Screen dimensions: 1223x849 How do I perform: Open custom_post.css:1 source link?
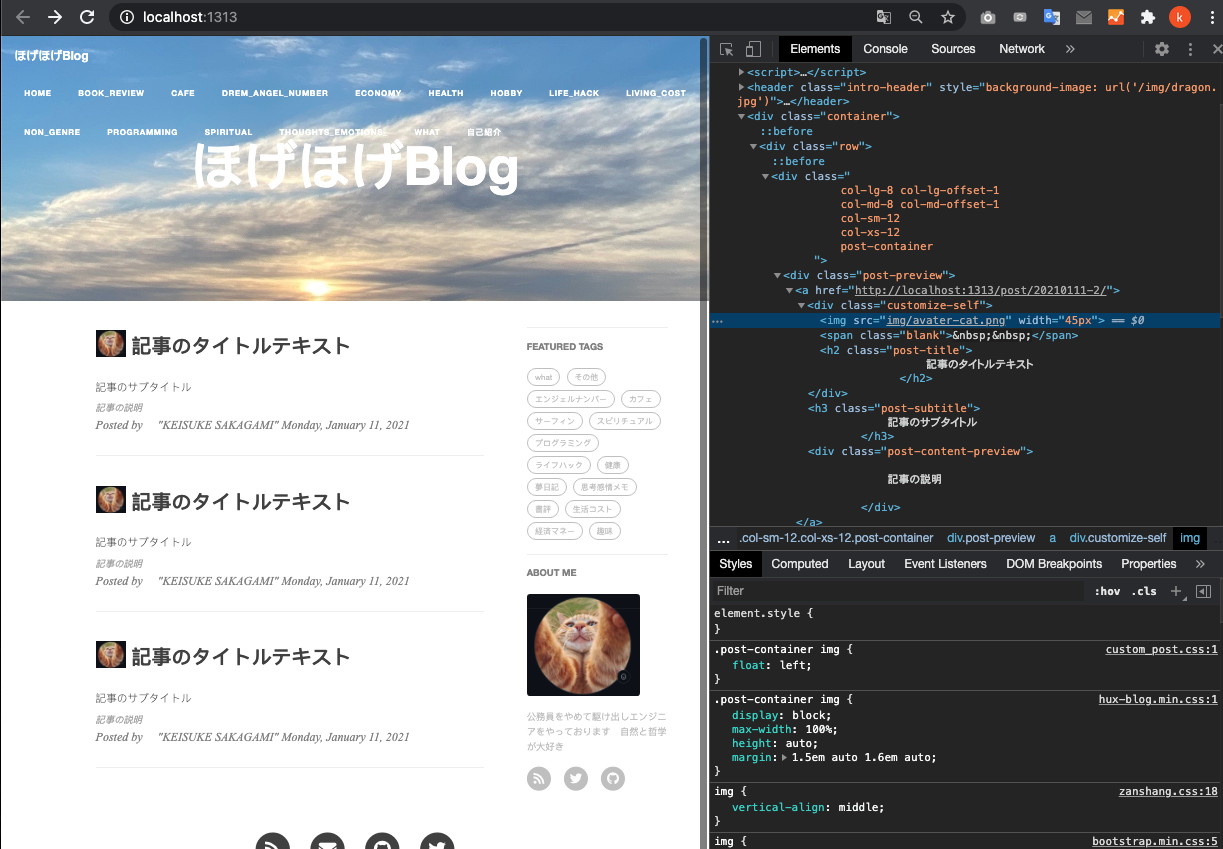[x=1161, y=650]
